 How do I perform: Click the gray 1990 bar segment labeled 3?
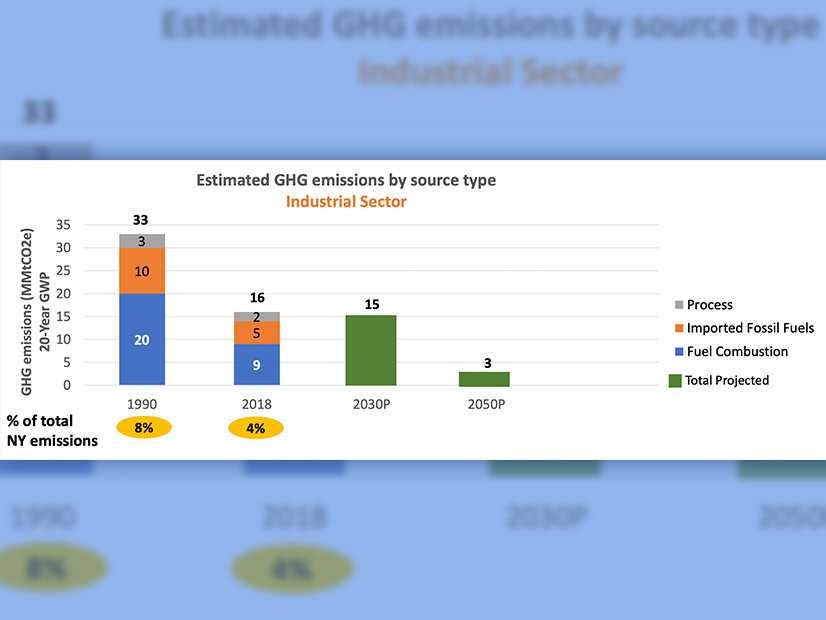coord(142,241)
